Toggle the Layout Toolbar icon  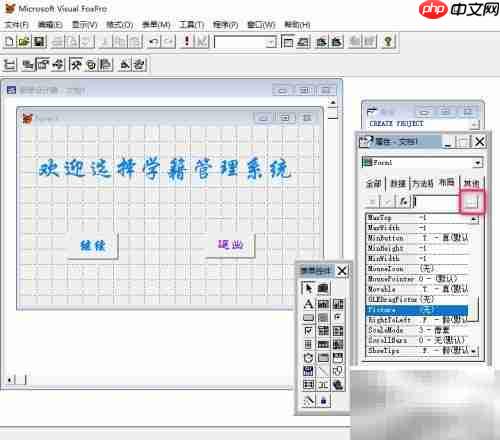(105, 65)
